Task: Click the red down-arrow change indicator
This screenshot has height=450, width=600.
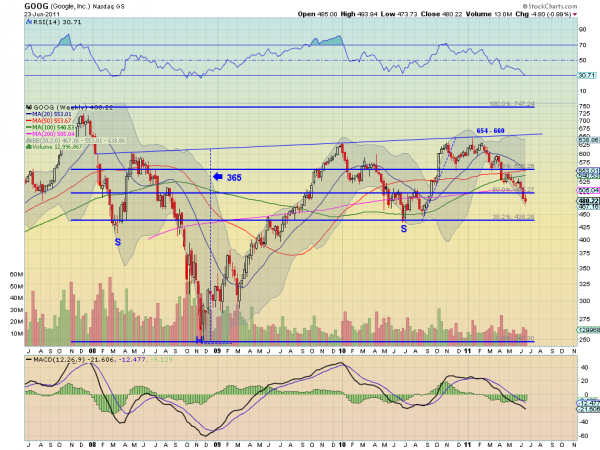Action: pos(575,15)
